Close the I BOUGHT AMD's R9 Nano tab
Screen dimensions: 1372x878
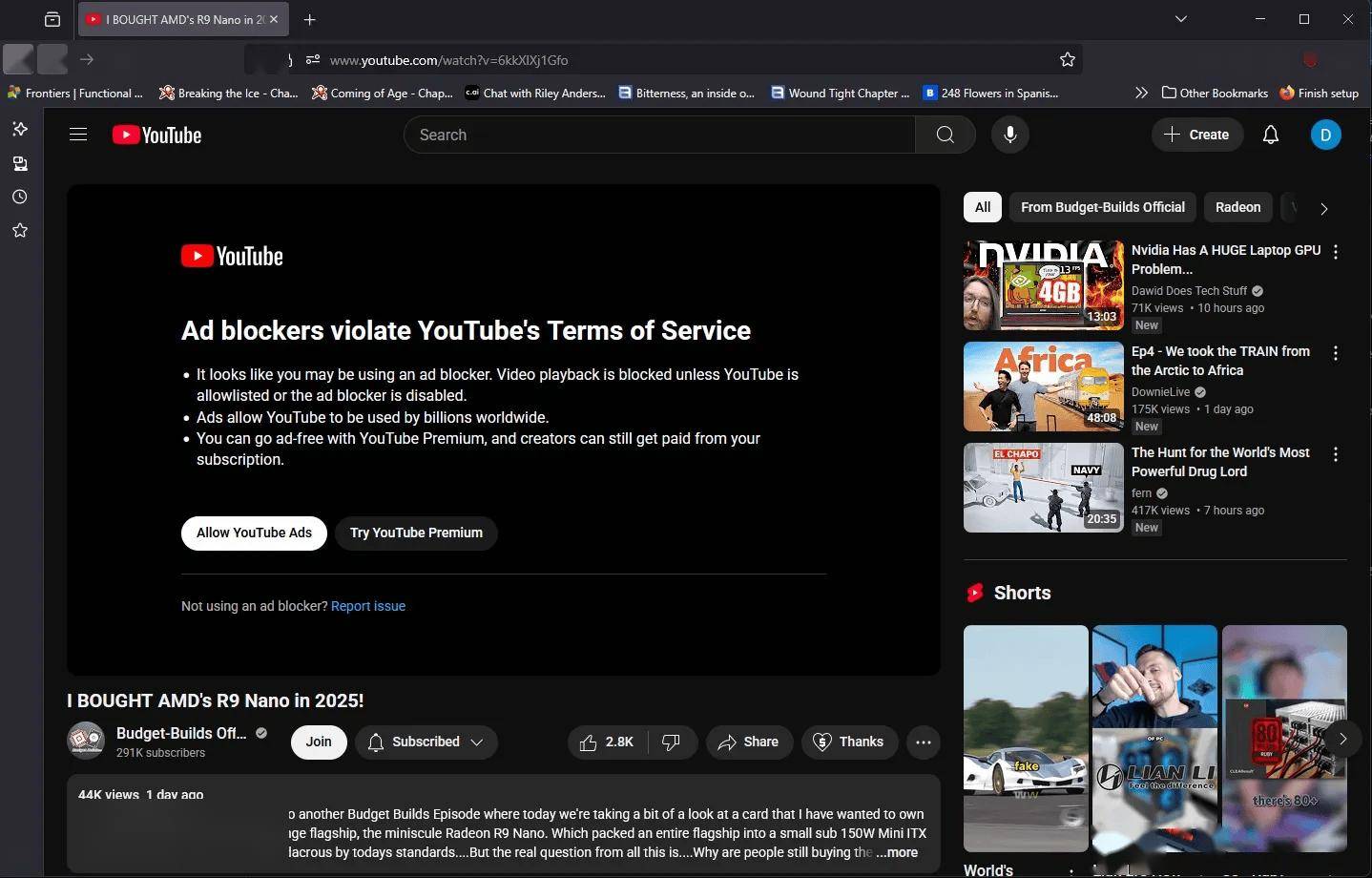[x=274, y=19]
